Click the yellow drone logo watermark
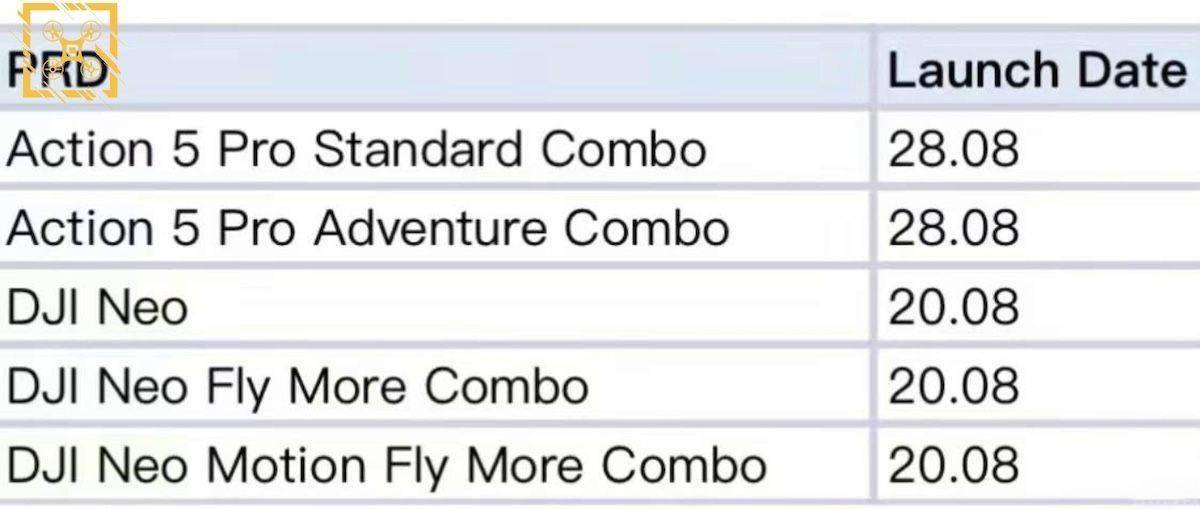 [x=70, y=50]
